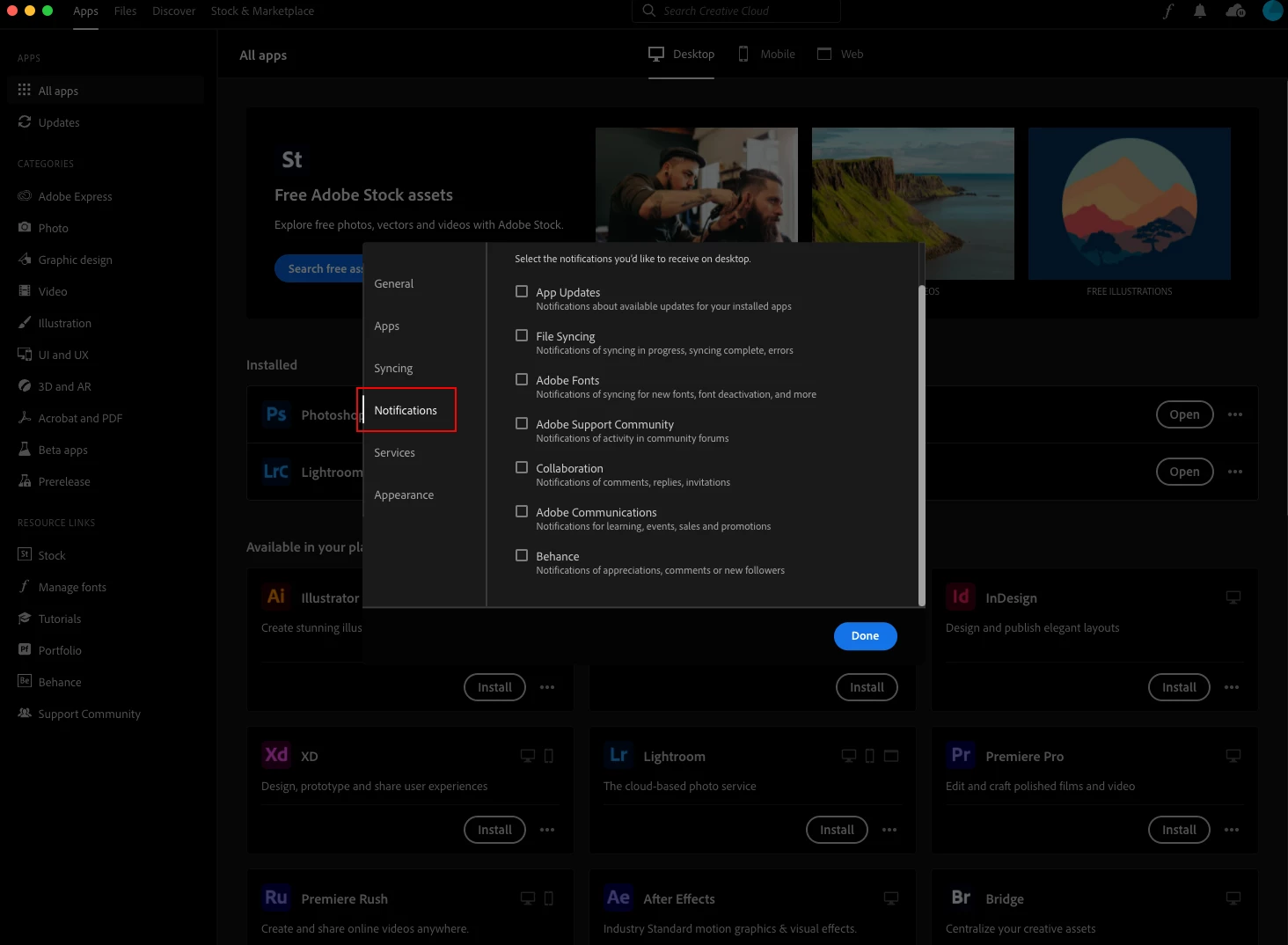This screenshot has height=945, width=1288.
Task: Click the Done button
Action: tap(865, 635)
